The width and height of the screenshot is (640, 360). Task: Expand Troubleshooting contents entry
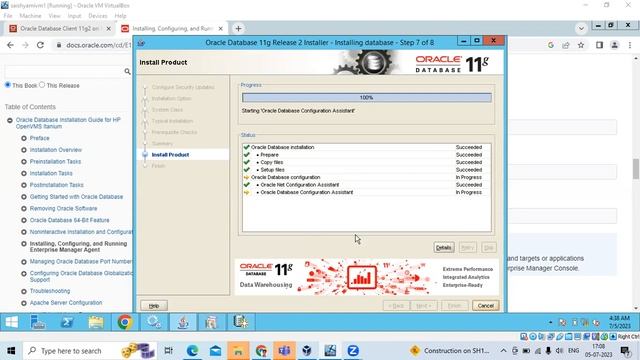pos(24,291)
